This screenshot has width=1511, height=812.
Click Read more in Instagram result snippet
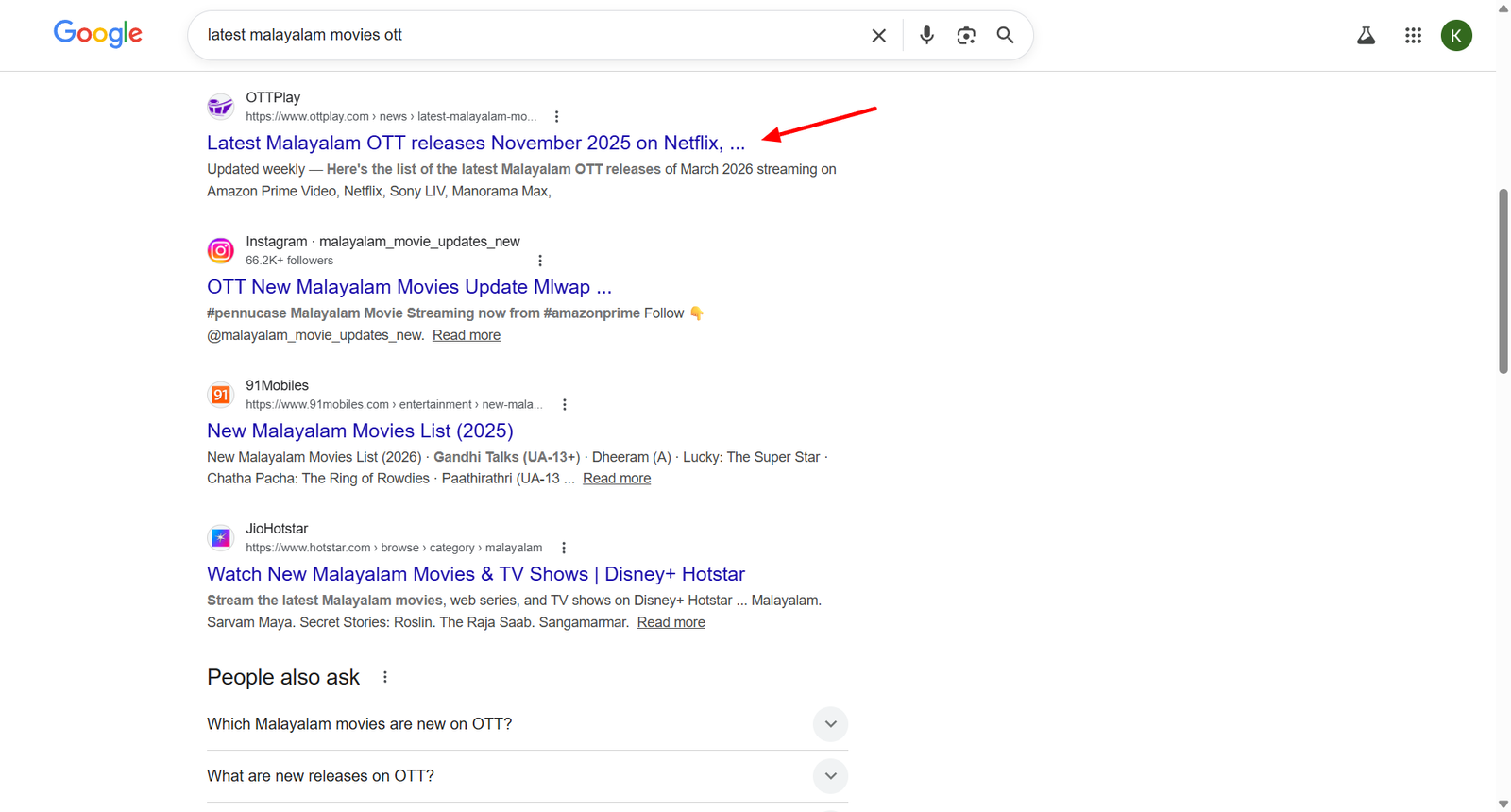467,335
